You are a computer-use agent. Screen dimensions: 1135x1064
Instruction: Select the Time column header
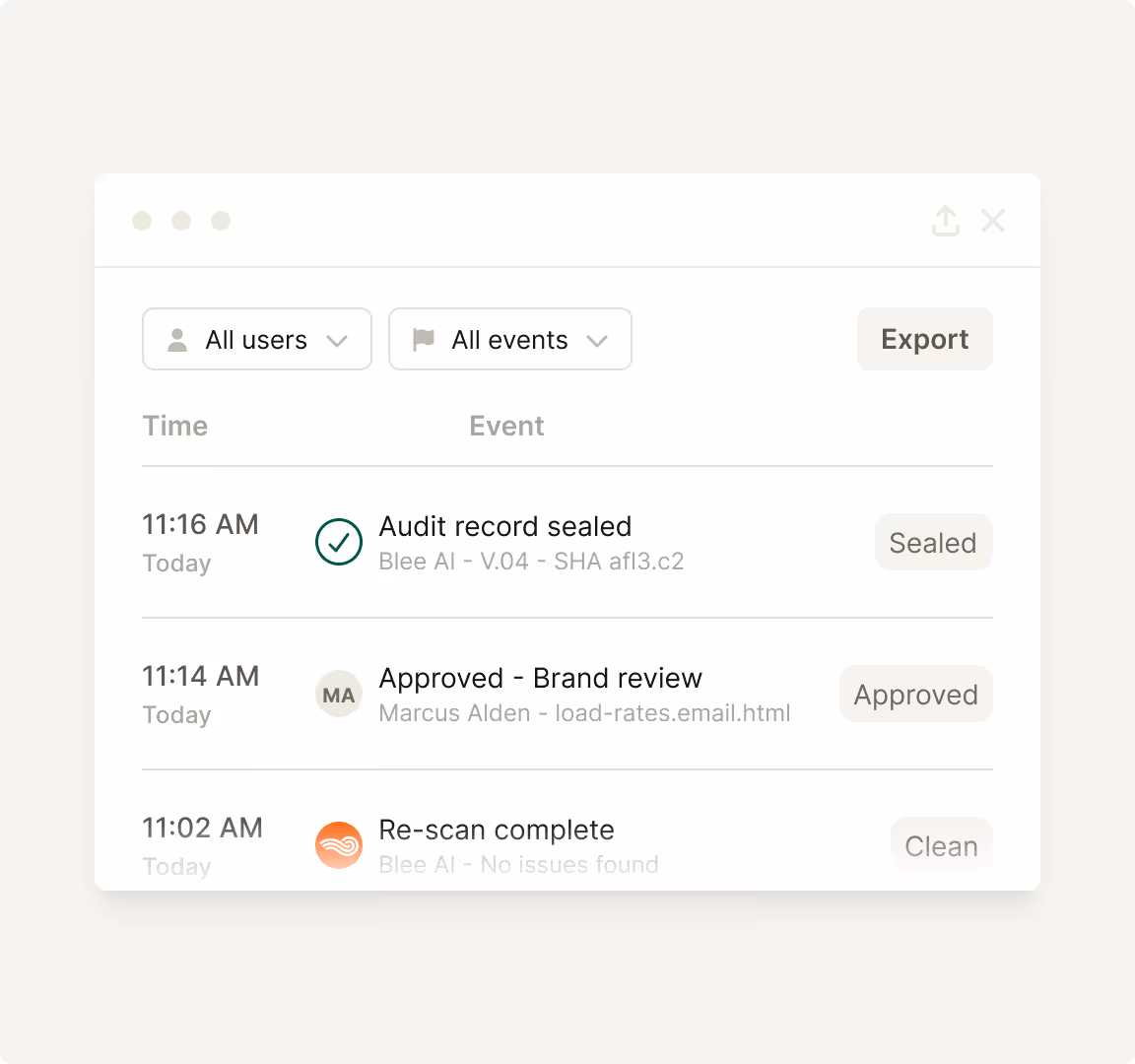pos(175,426)
